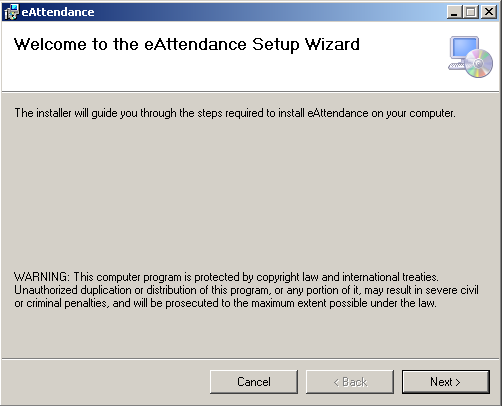Cancel the eAttendance installation

pyautogui.click(x=254, y=382)
